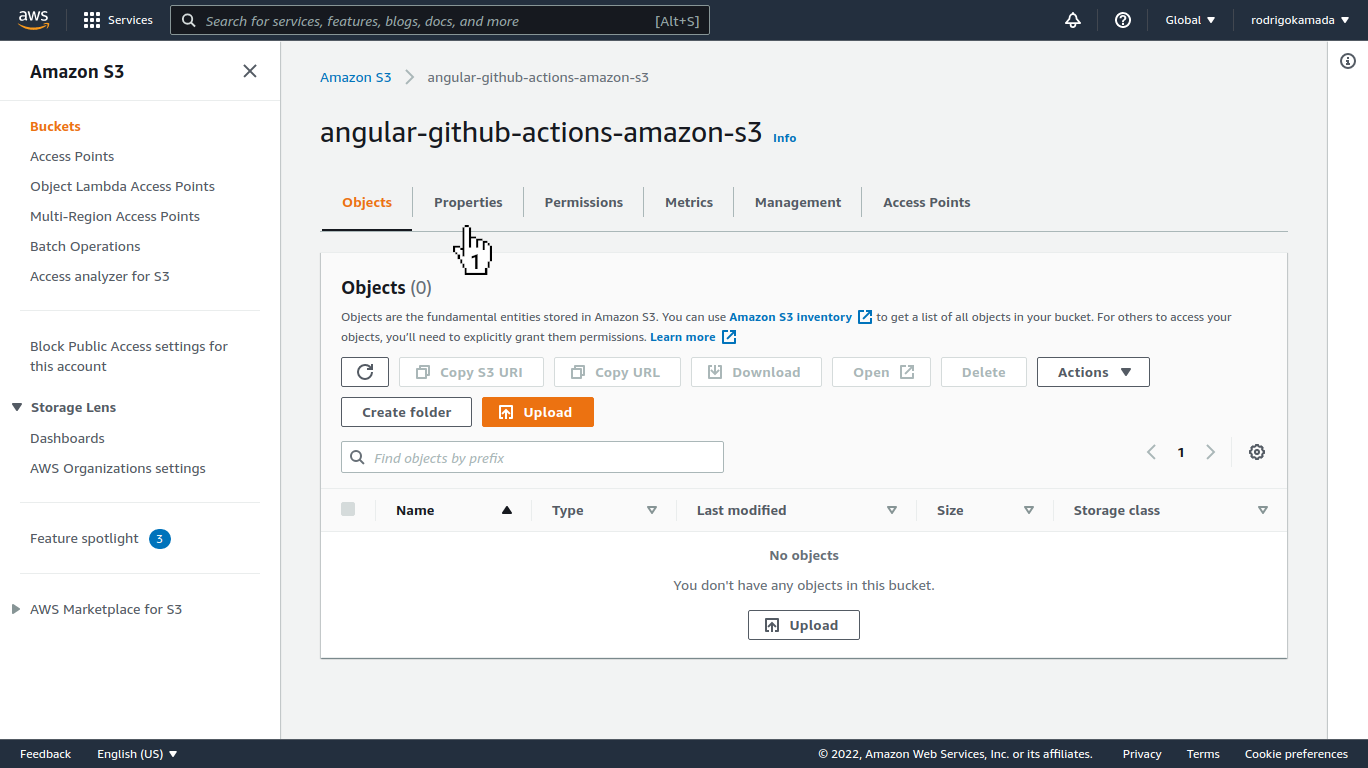Close the Amazon S3 sidebar with the X
The height and width of the screenshot is (768, 1368).
(249, 71)
